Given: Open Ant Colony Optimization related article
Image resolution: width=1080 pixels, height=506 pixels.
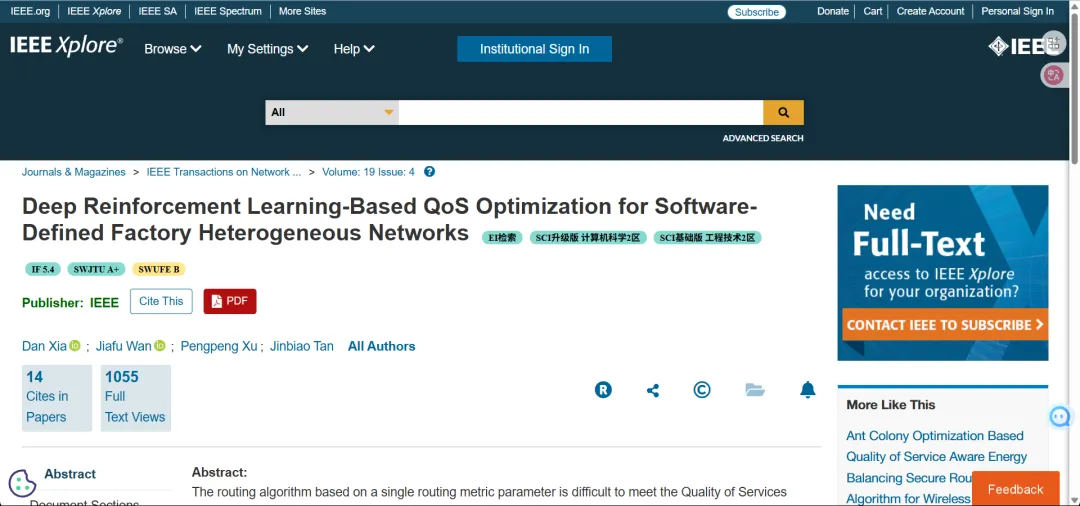Looking at the screenshot, I should pyautogui.click(x=937, y=467).
